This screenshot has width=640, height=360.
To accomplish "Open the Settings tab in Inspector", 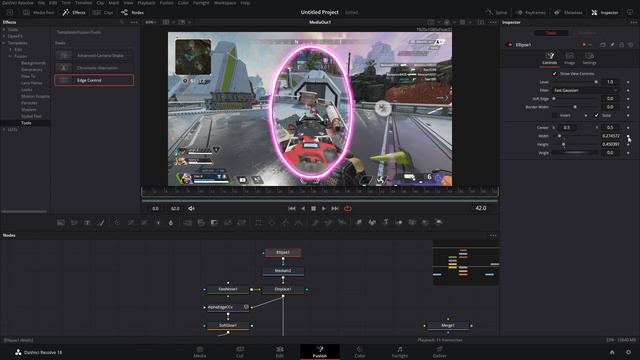I will (589, 58).
